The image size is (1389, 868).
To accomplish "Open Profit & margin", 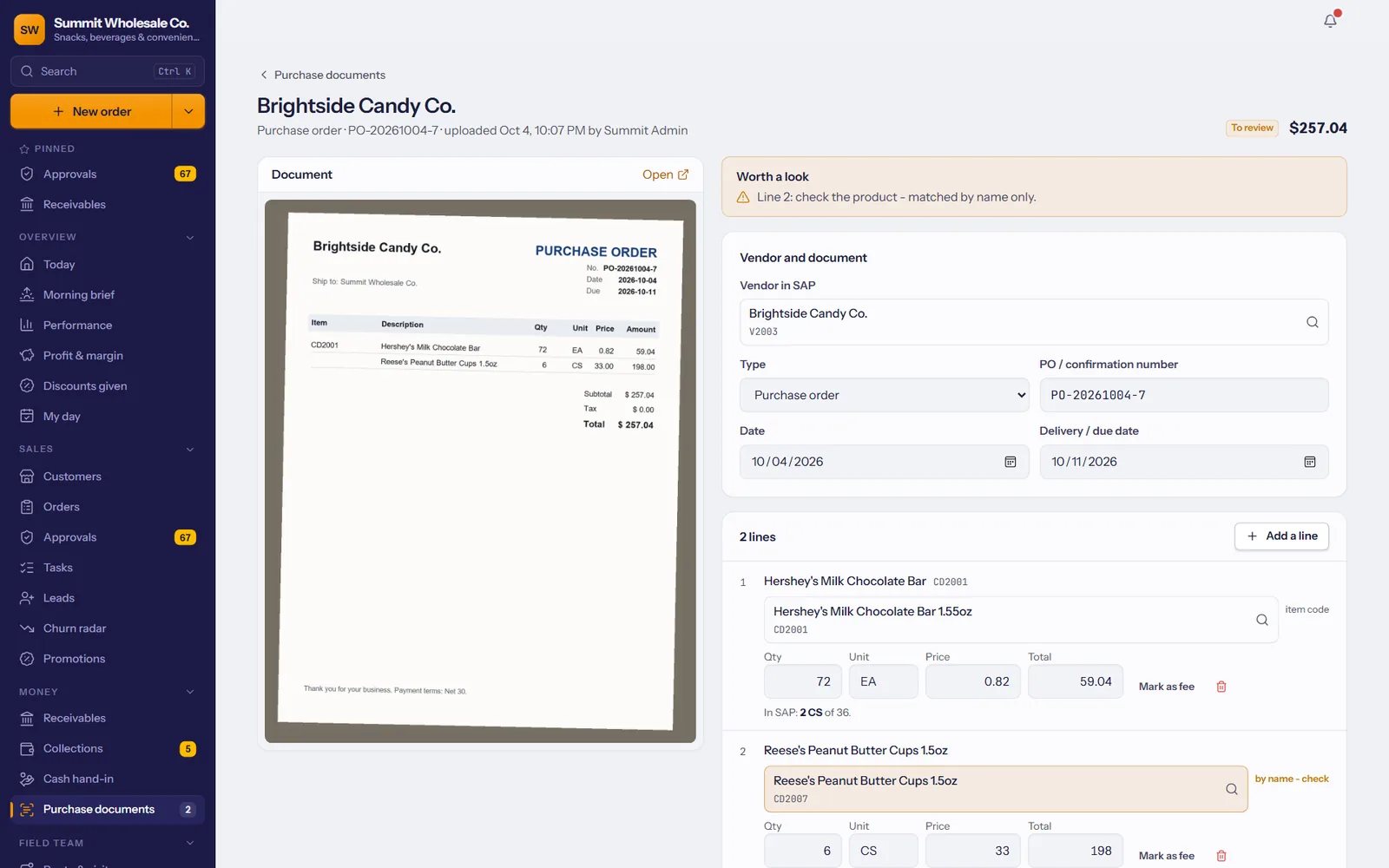I will click(108, 355).
